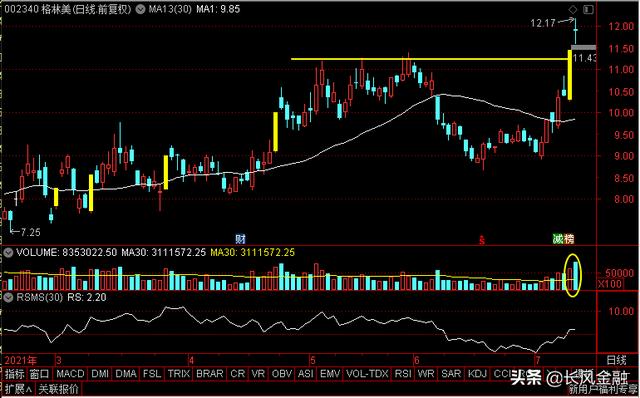Switch to the TRIX indicator
The height and width of the screenshot is (398, 640).
179,374
